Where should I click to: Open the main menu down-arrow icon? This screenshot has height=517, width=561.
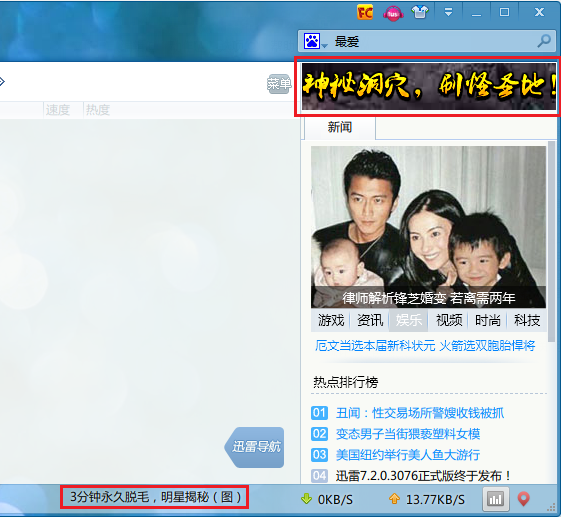[448, 13]
